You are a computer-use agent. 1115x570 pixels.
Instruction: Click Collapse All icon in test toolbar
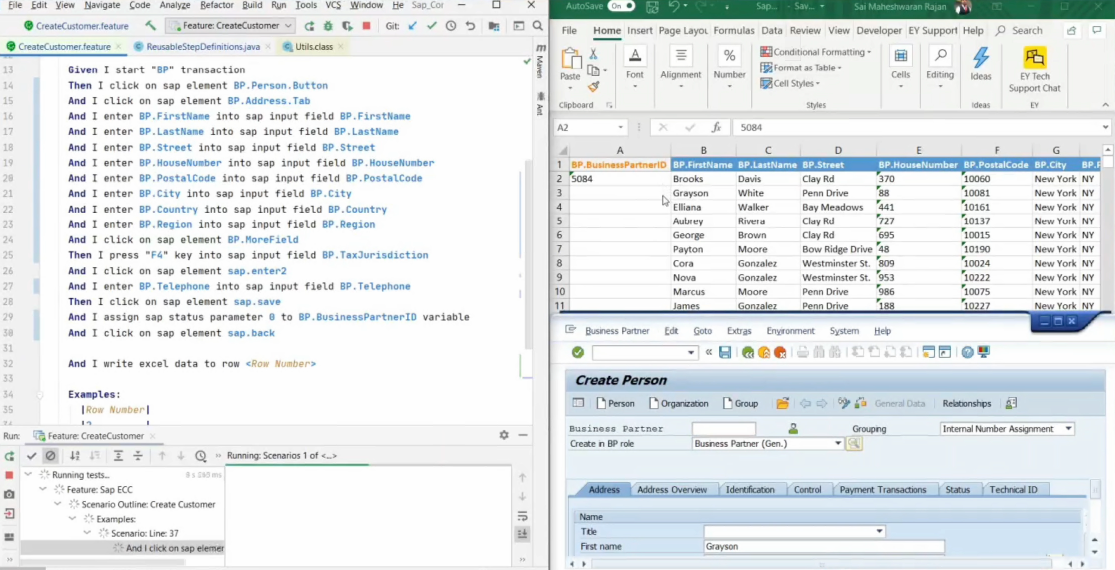(x=138, y=456)
